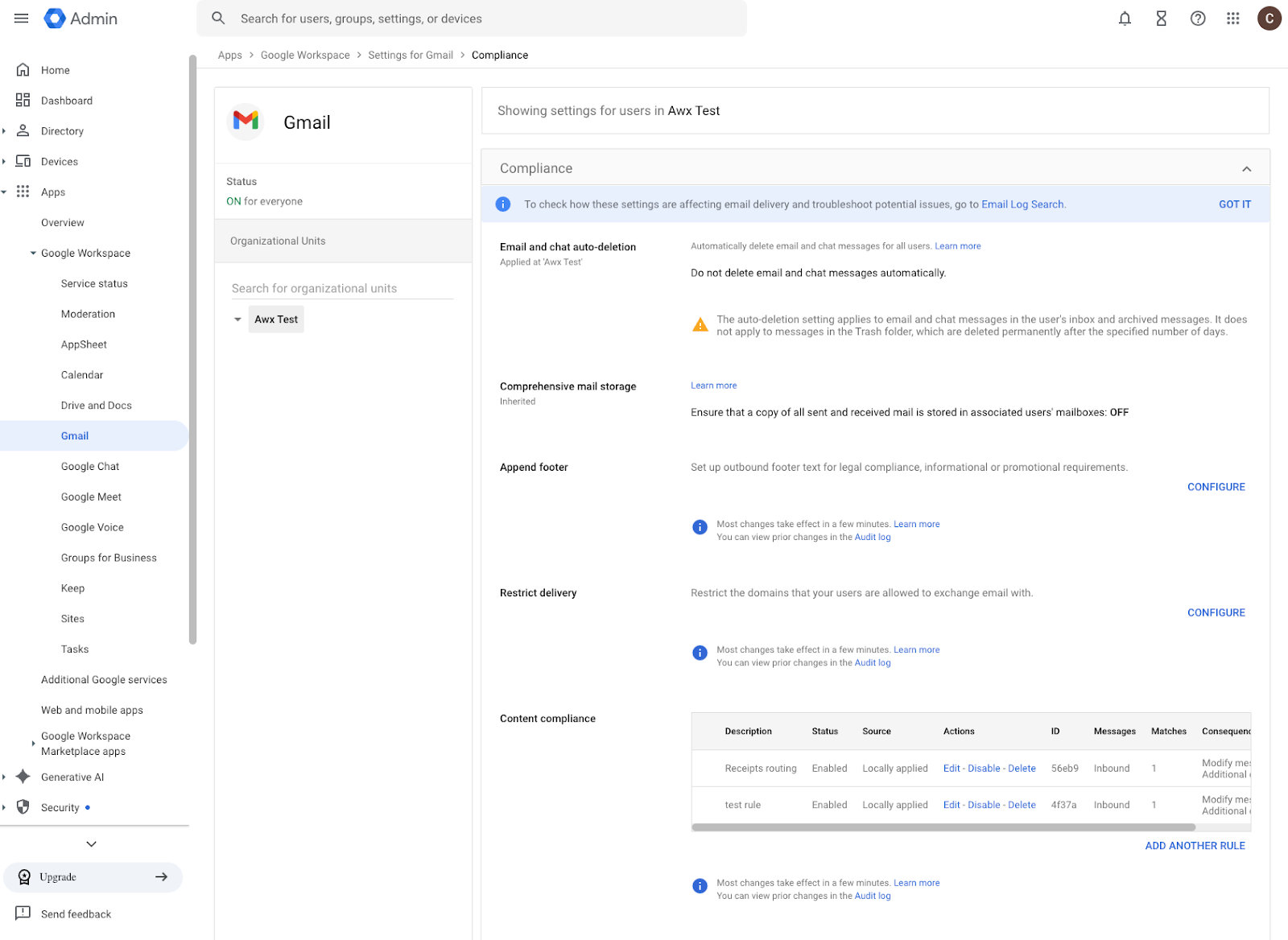1288x940 pixels.
Task: Go to Google Workspace breadcrumb
Action: click(305, 56)
